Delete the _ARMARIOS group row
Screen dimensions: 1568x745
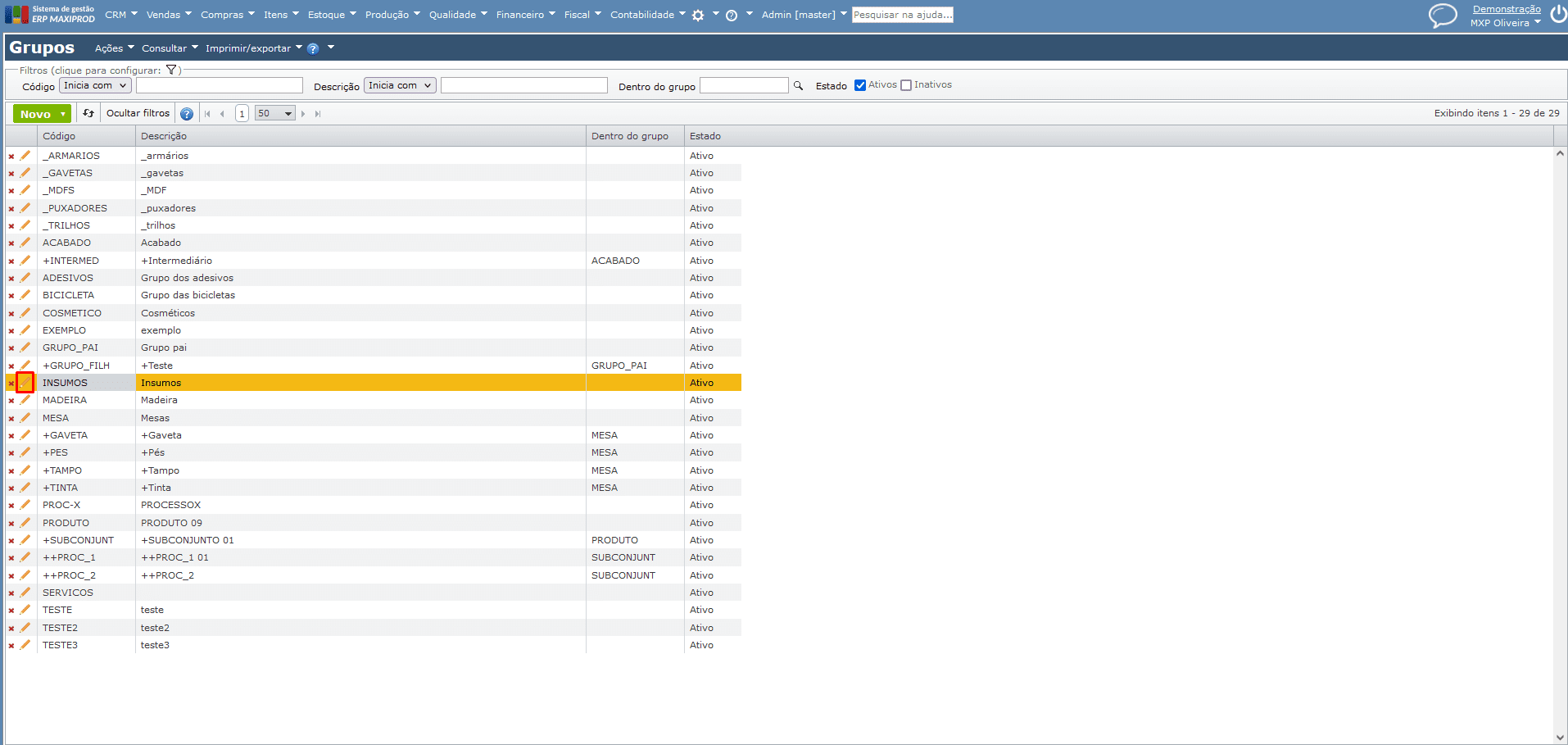[11, 156]
